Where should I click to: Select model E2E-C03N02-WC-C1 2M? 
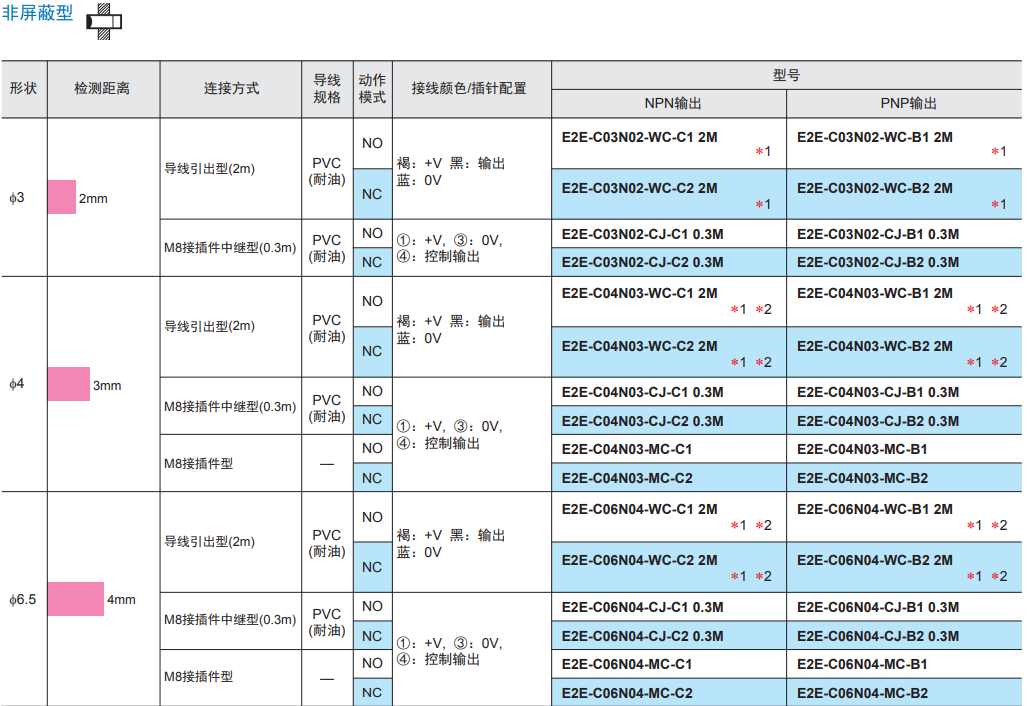pos(639,137)
